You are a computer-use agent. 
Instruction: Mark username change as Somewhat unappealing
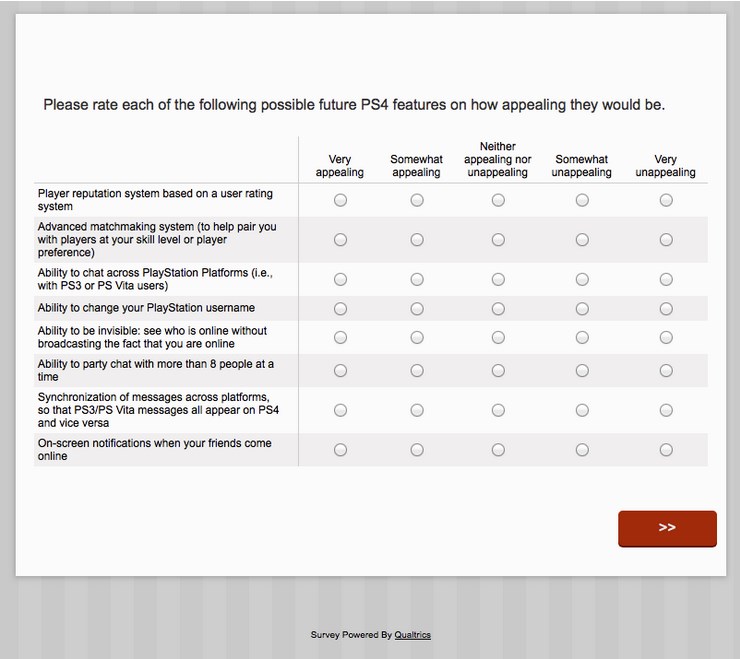tap(582, 309)
